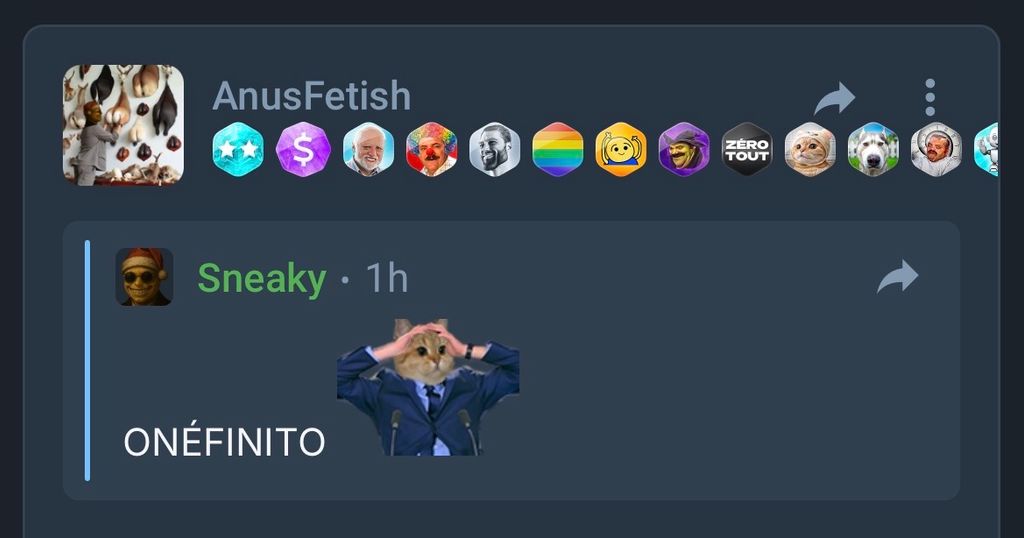This screenshot has width=1024, height=538.
Task: Open Sneaky's small avatar picture
Action: (144, 277)
